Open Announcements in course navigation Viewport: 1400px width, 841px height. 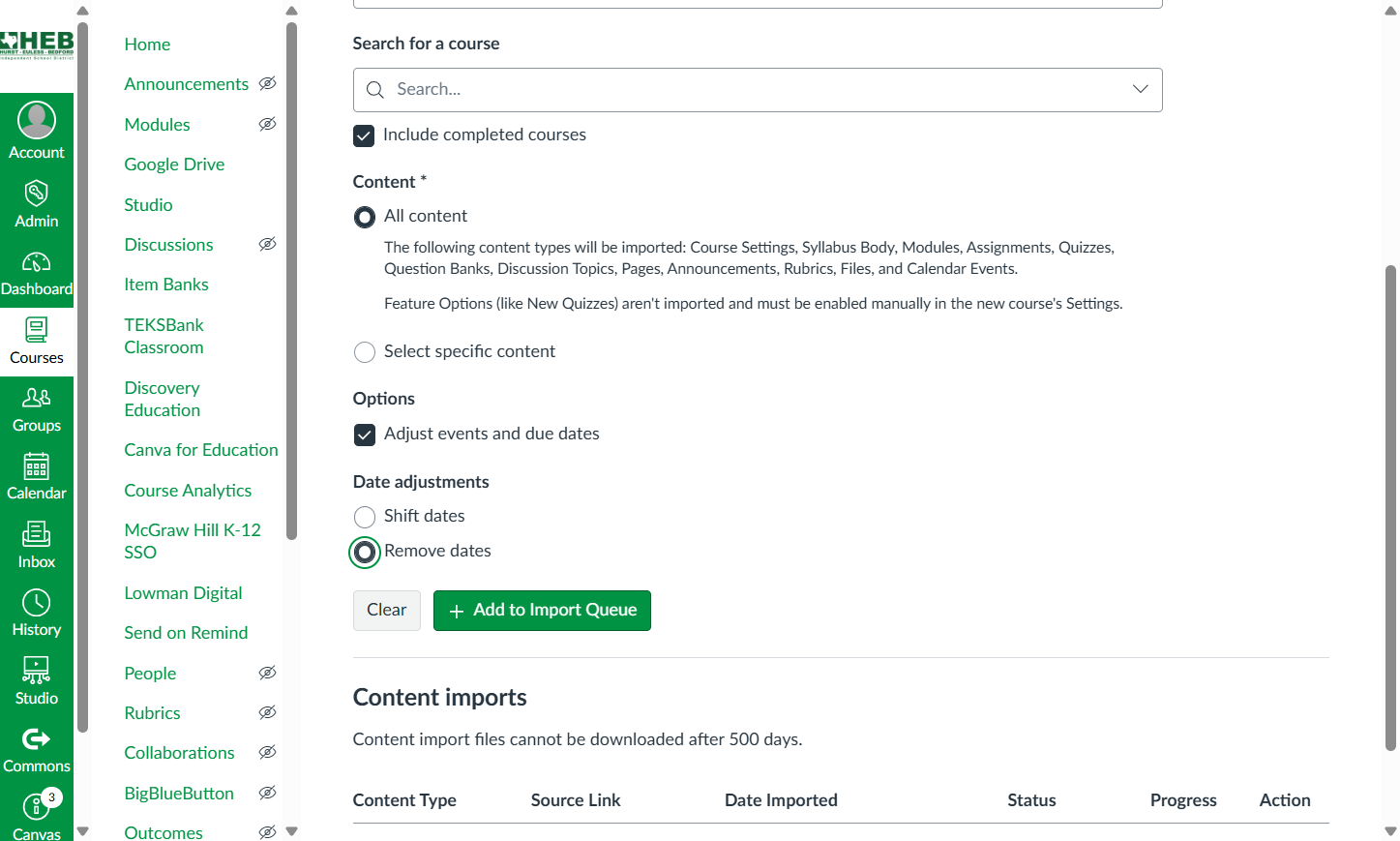(187, 84)
